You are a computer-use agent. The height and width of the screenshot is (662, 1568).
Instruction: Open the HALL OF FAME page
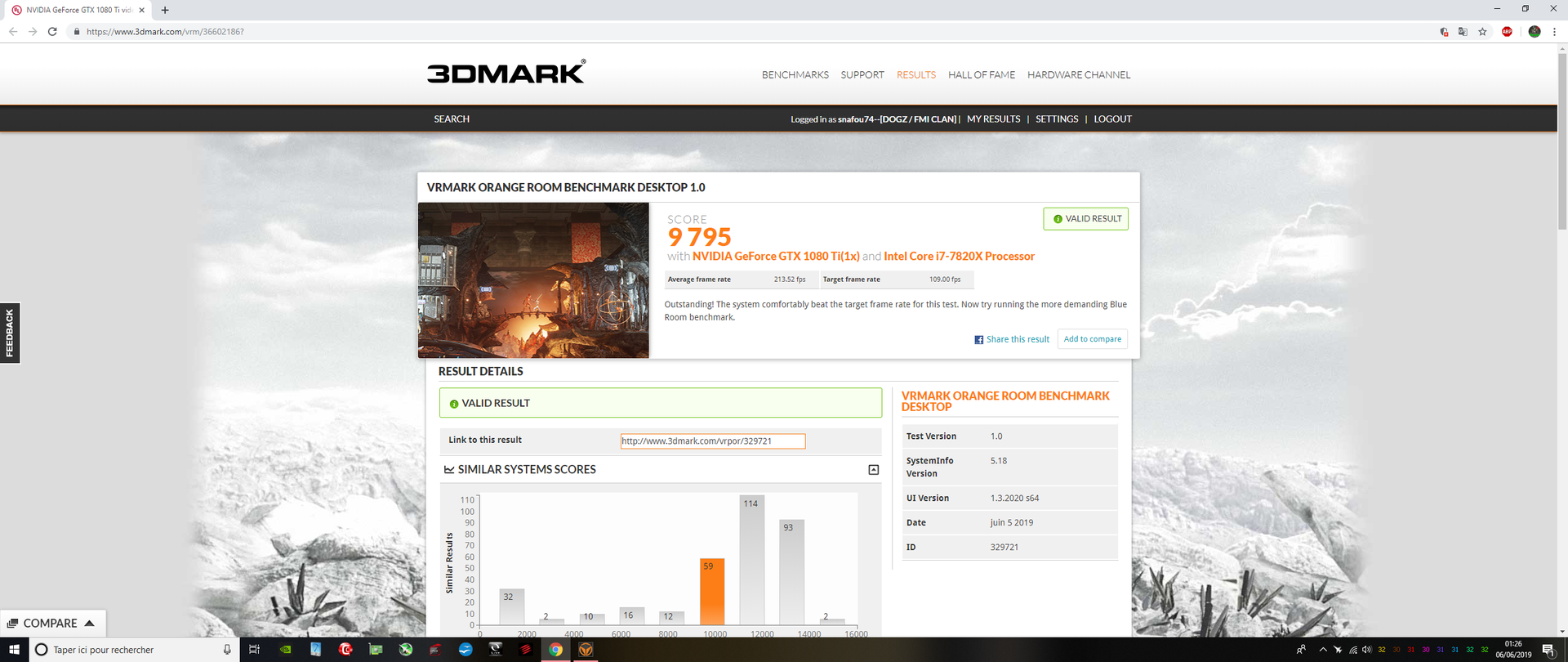(981, 75)
